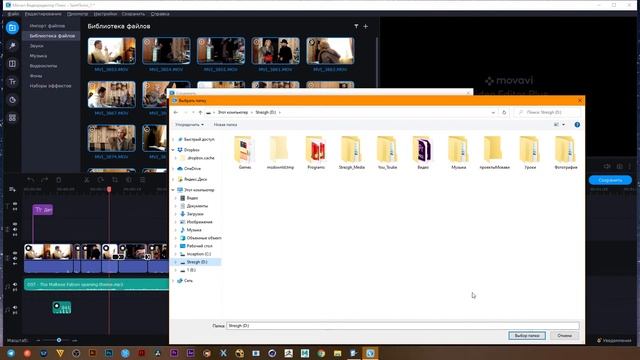This screenshot has width=640, height=360.
Task: Select Звуки in the Movavi sidebar
Action: 36,46
